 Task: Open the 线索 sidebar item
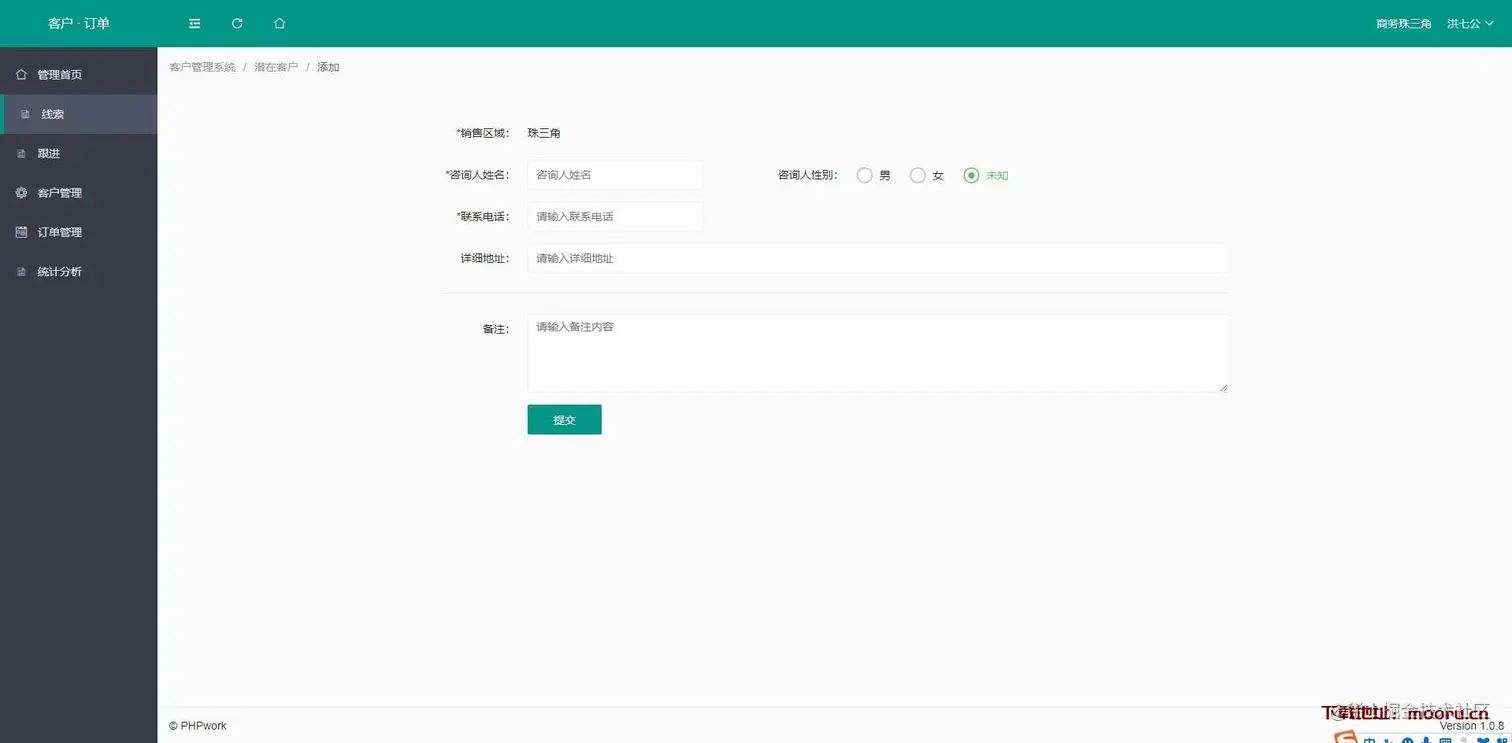pos(79,114)
